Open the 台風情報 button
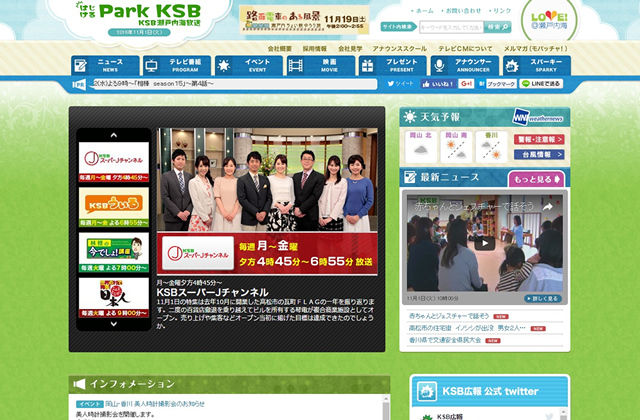The height and width of the screenshot is (420, 640). click(x=539, y=155)
